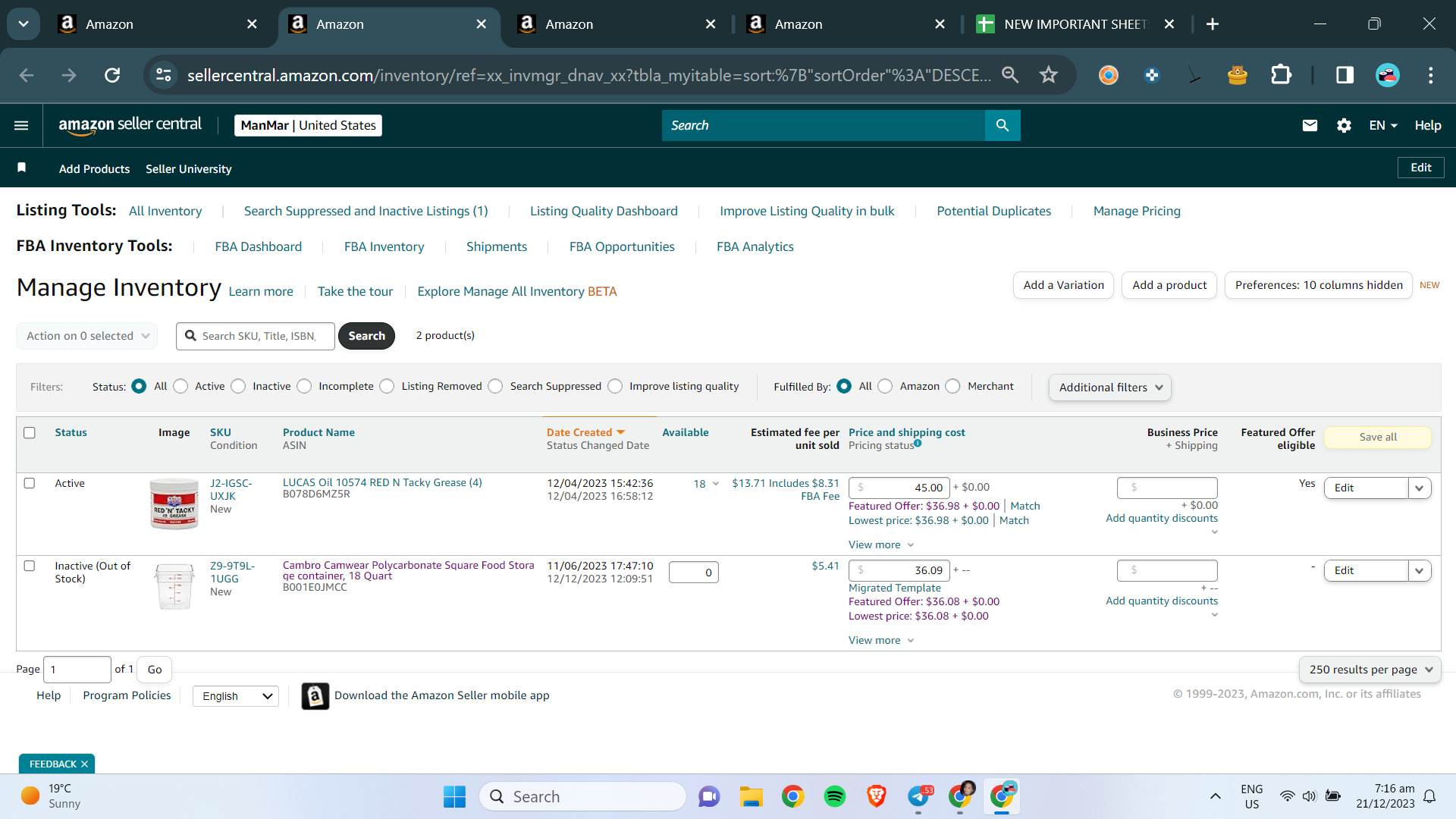
Task: Open the Windows notification bell
Action: point(1429,796)
